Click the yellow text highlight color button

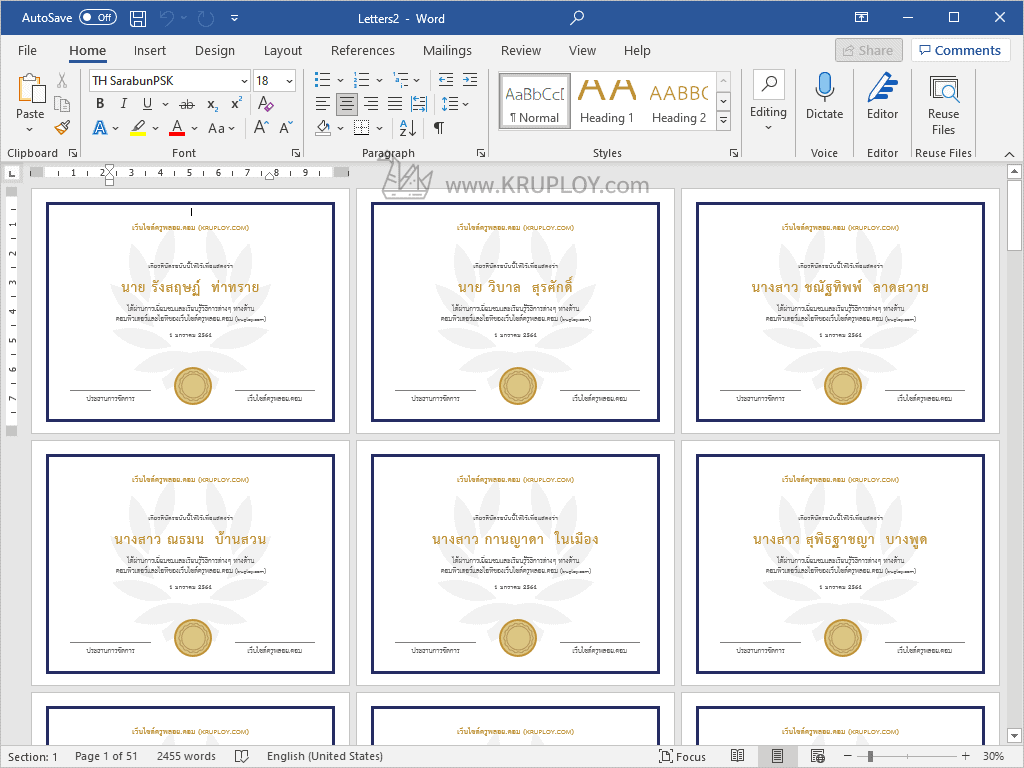pos(138,128)
